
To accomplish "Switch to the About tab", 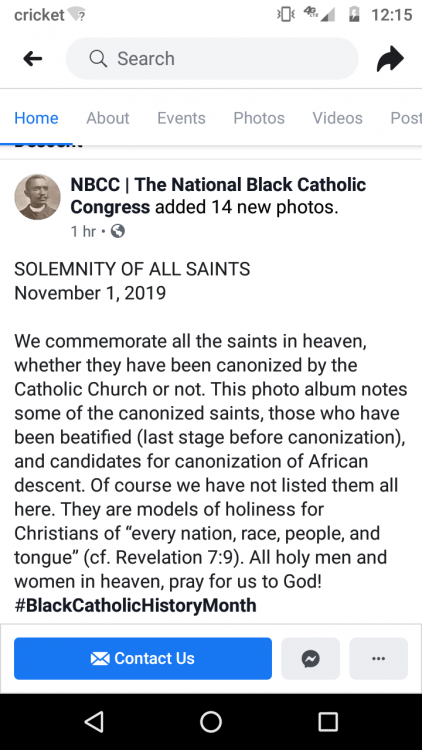I will (108, 118).
